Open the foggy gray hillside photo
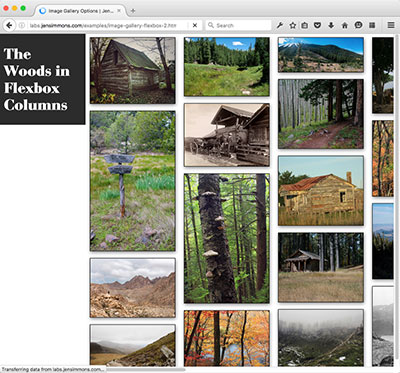Screen dimensions: 400x373 [x=321, y=338]
